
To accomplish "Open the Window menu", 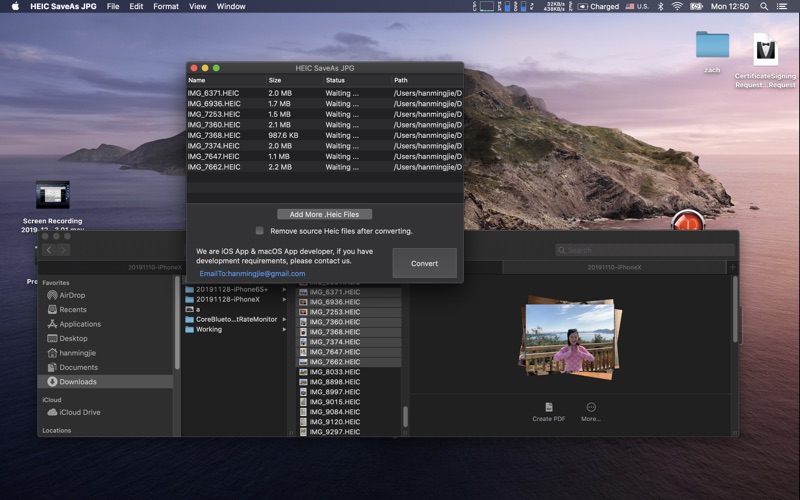I will coord(231,6).
